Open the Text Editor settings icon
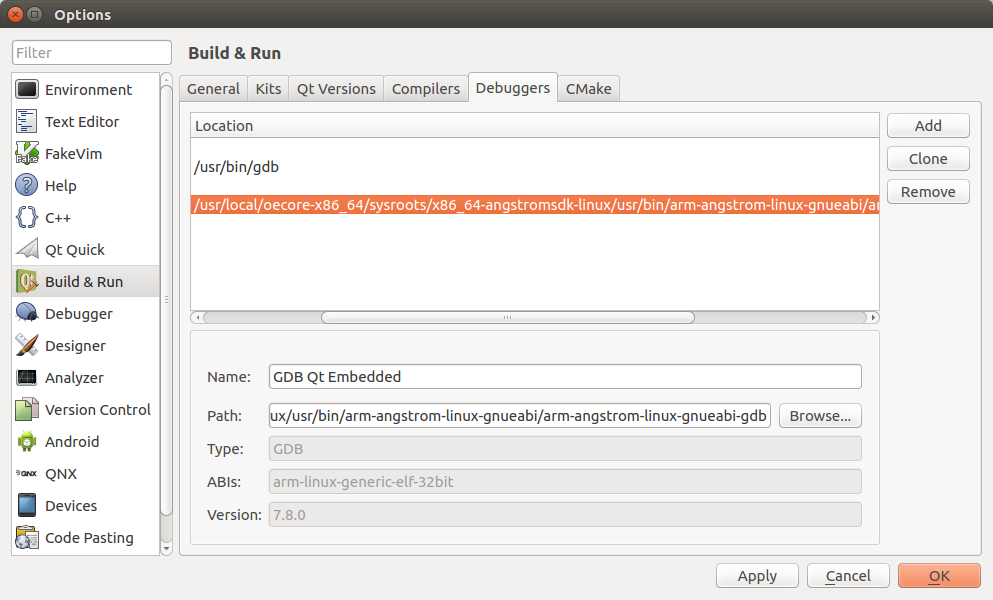The image size is (993, 600). (27, 122)
